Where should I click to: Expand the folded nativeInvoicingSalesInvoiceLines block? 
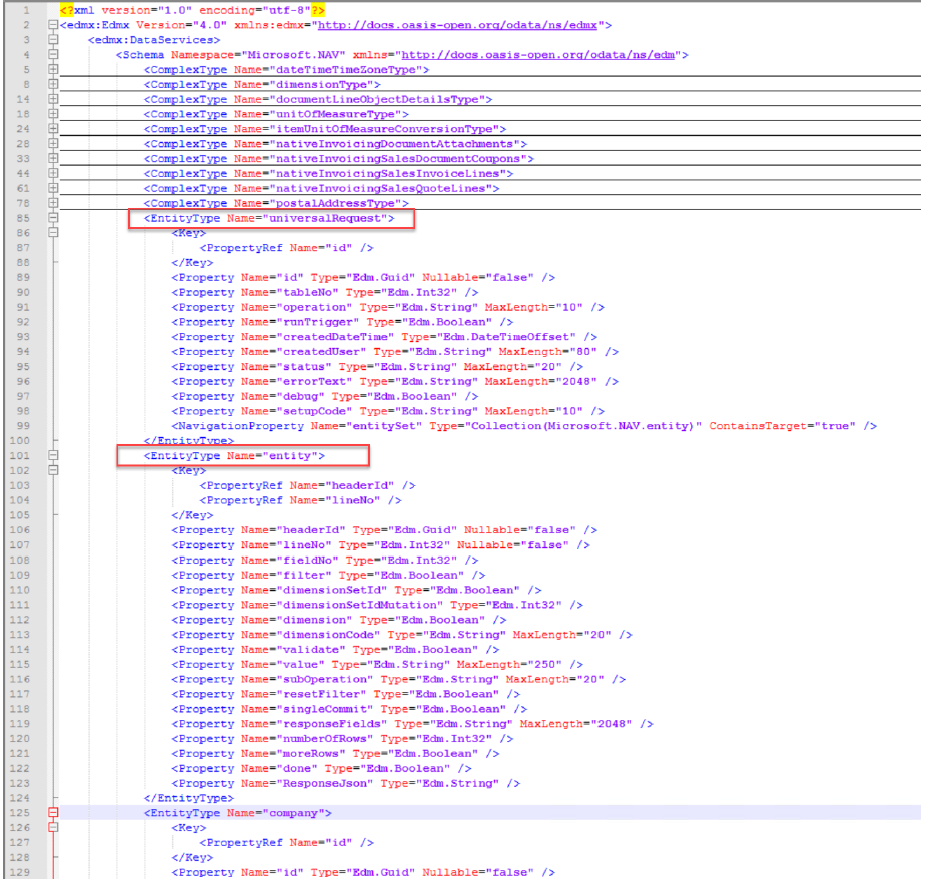point(53,174)
